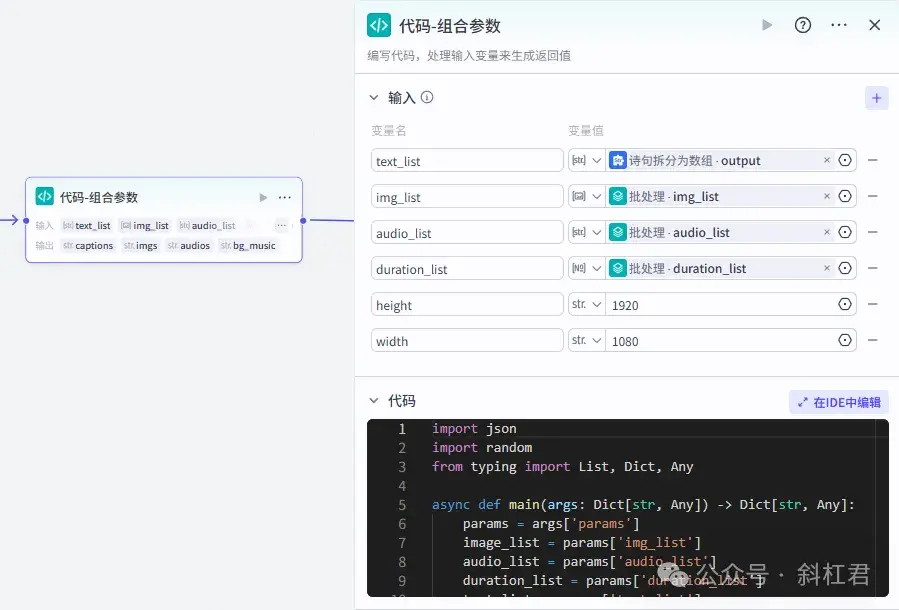The height and width of the screenshot is (610, 899).
Task: Click the node's output connection port
Action: coord(303,220)
